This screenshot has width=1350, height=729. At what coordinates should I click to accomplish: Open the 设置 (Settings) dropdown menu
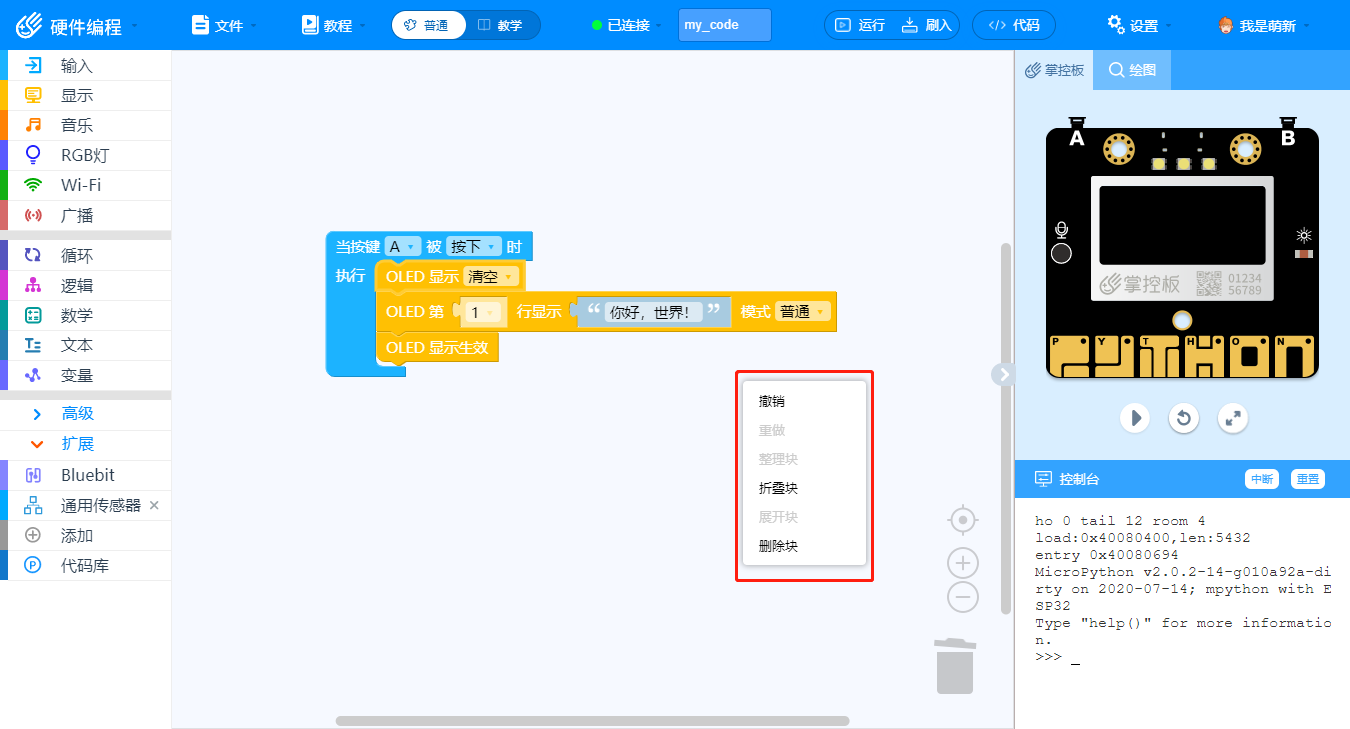pyautogui.click(x=1140, y=25)
